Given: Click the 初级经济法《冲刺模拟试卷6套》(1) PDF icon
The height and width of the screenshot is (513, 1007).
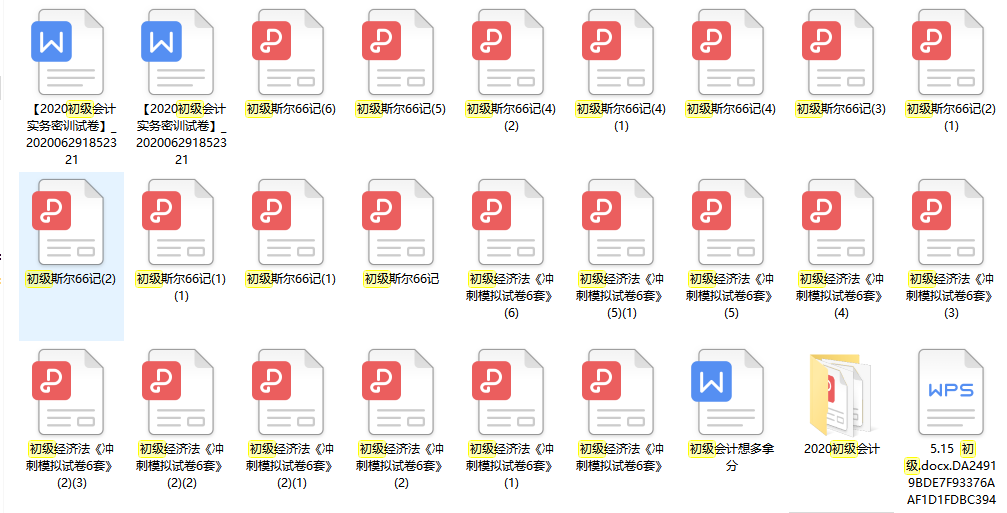Looking at the screenshot, I should pos(507,392).
